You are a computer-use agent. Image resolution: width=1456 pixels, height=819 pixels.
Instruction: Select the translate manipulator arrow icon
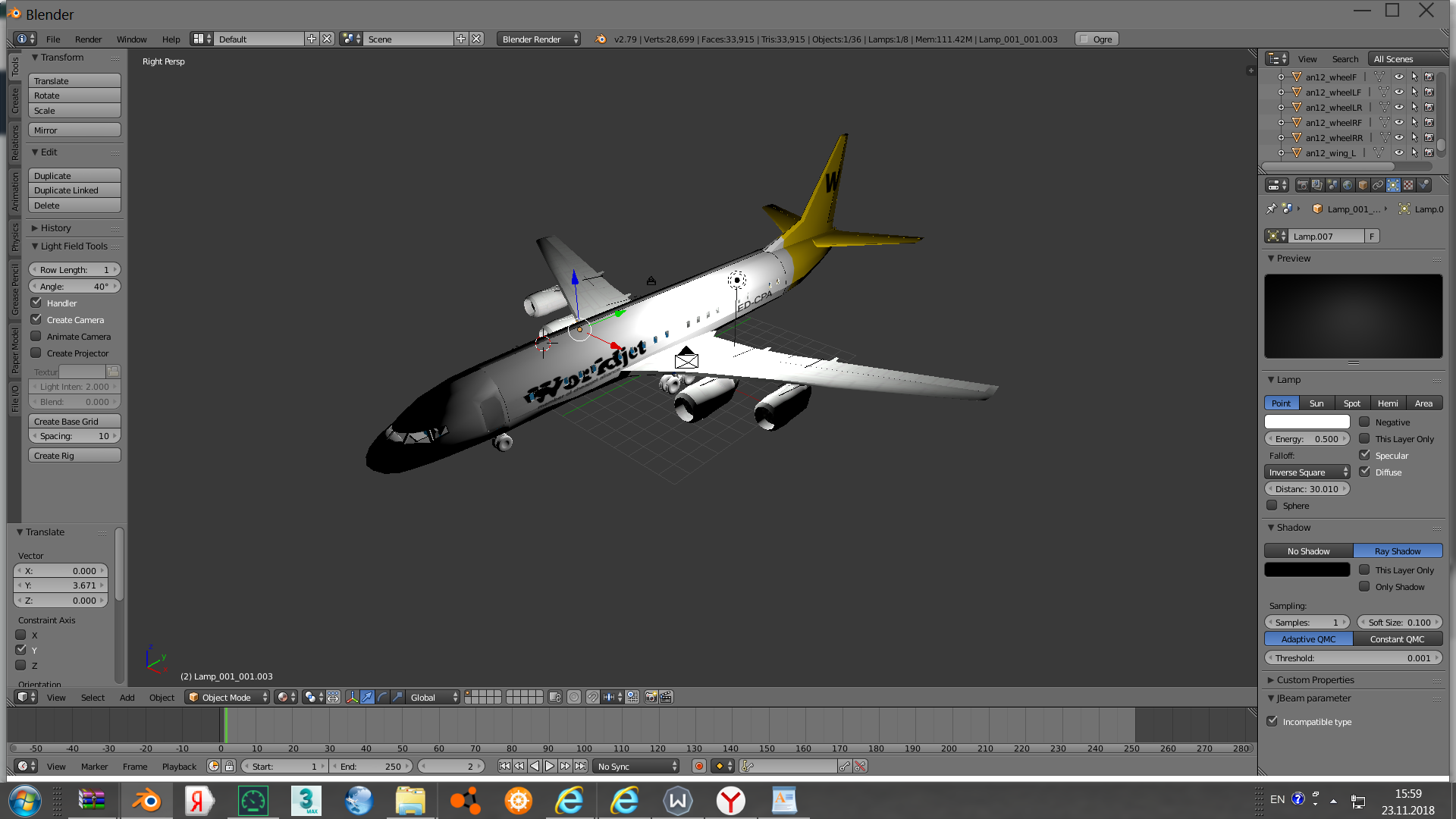tap(367, 697)
